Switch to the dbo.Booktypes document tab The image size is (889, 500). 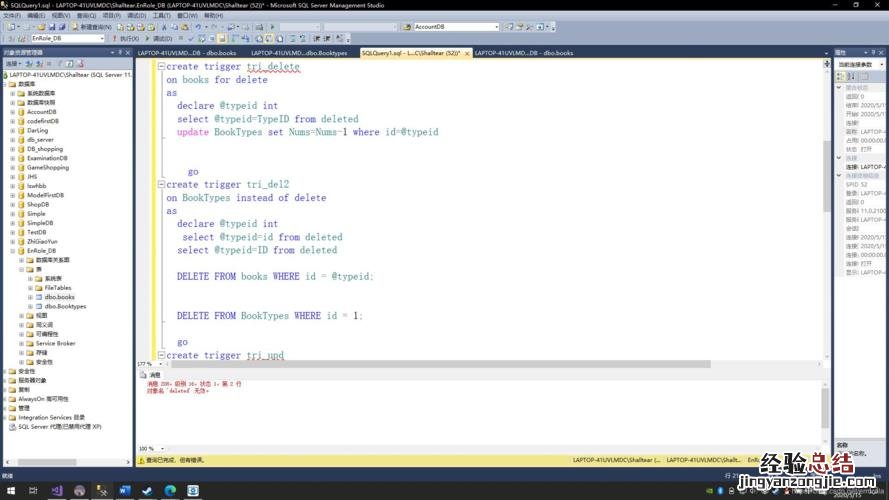coord(299,52)
